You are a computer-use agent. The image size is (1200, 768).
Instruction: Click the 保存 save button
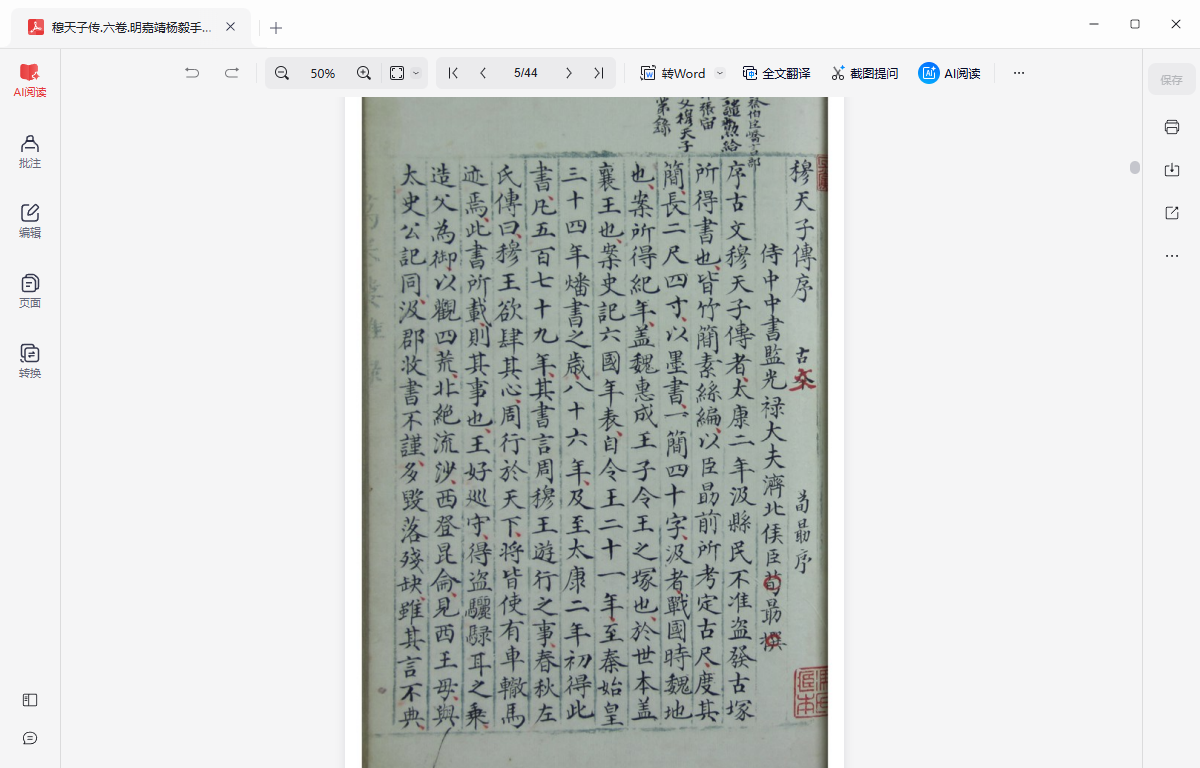(1172, 80)
